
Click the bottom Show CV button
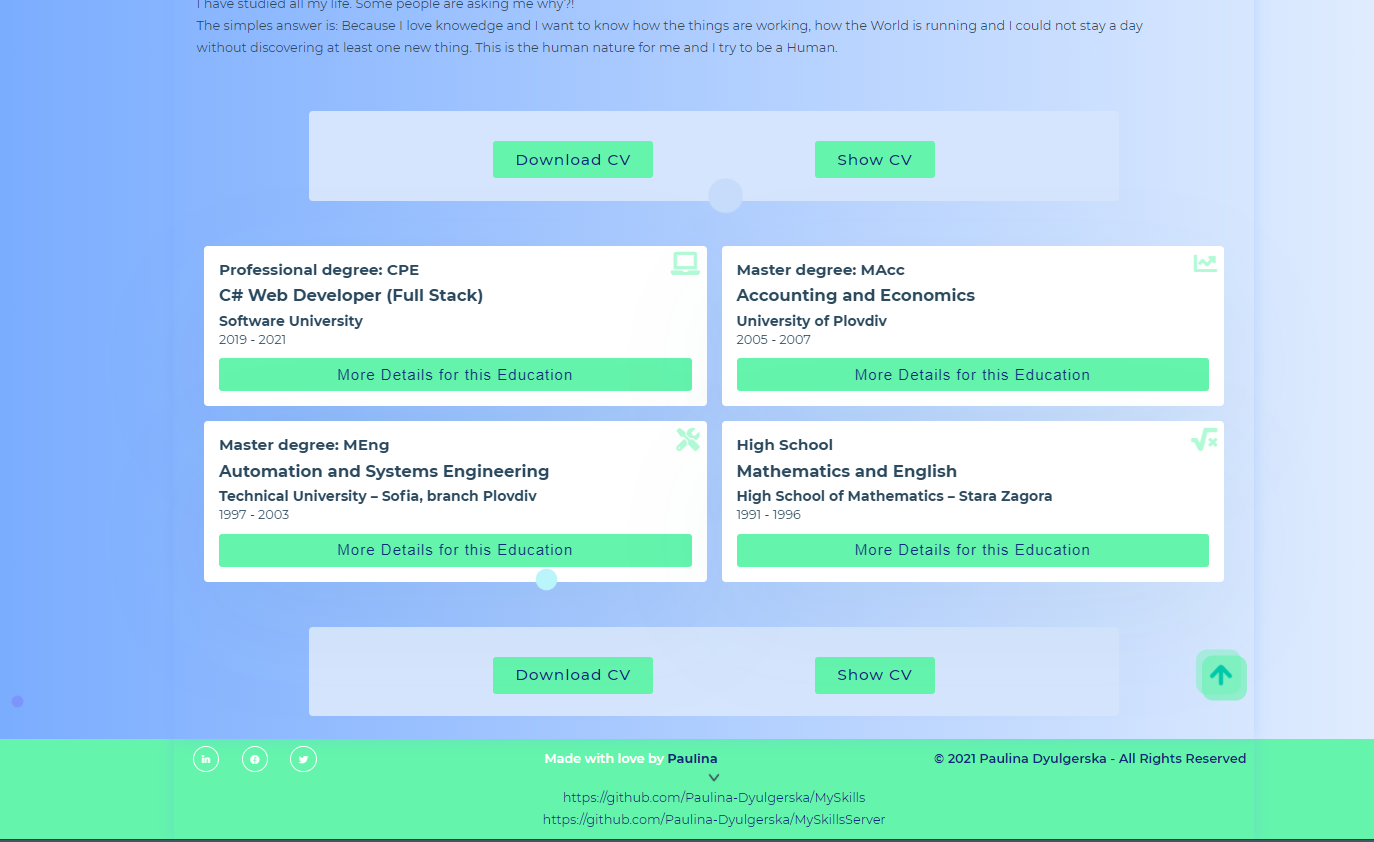[874, 675]
